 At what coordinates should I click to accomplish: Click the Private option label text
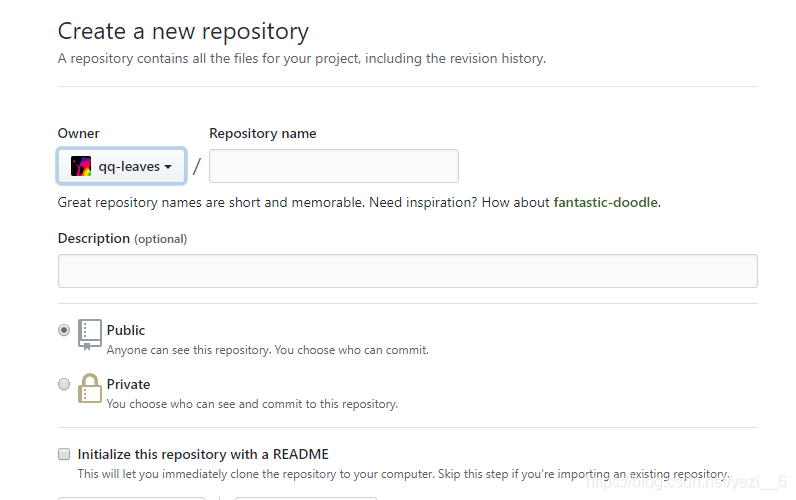tap(128, 384)
